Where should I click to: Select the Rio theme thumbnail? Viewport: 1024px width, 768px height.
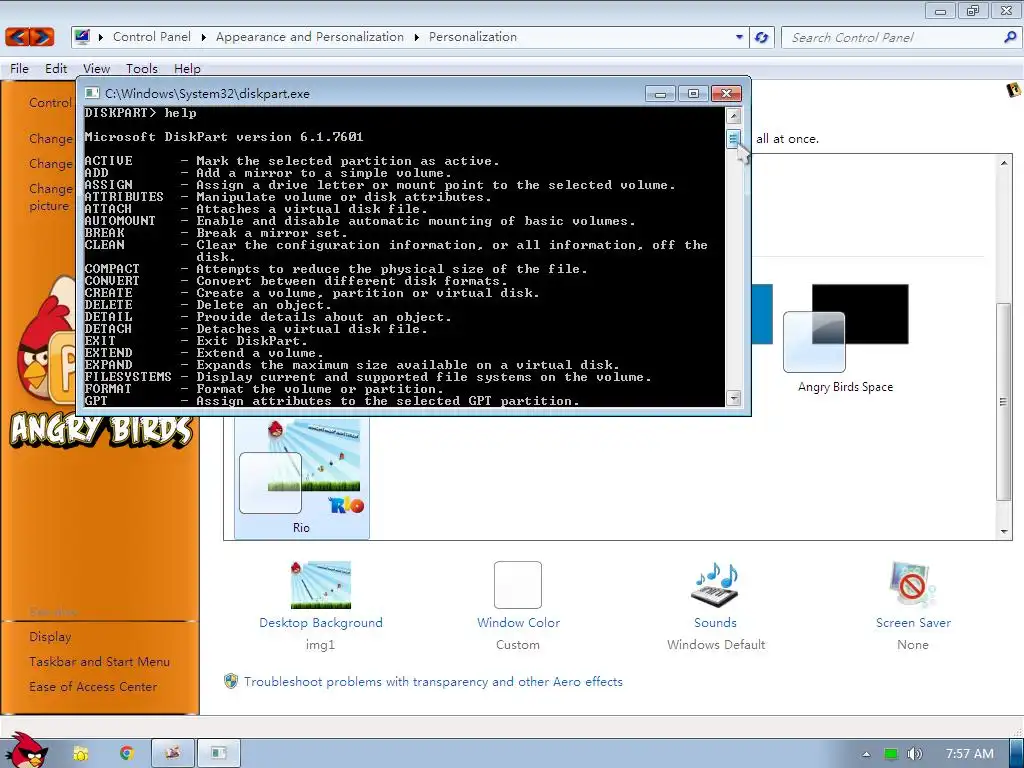tap(301, 478)
